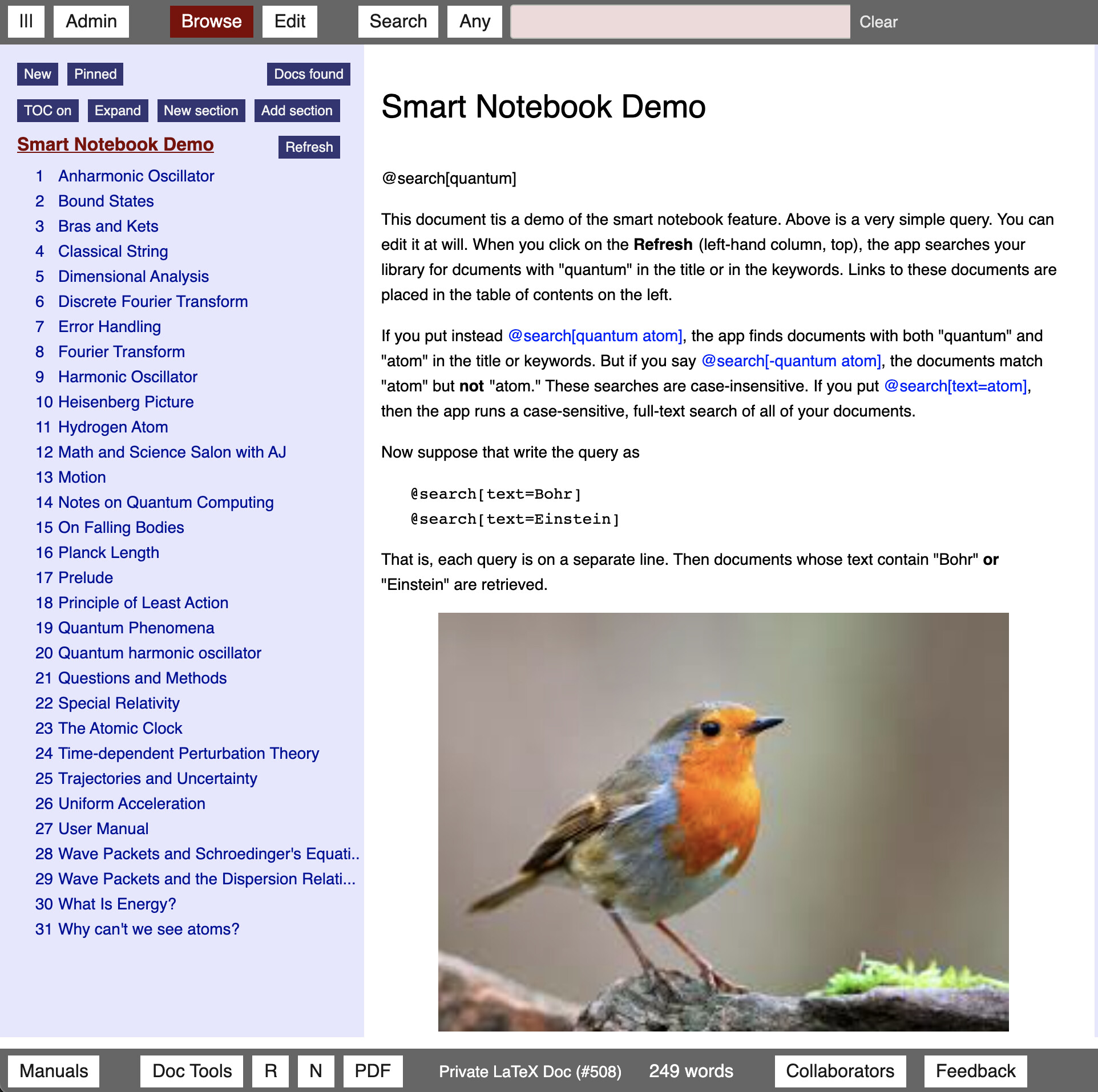The image size is (1098, 1092).
Task: Toggle the Any search mode button
Action: point(474,22)
